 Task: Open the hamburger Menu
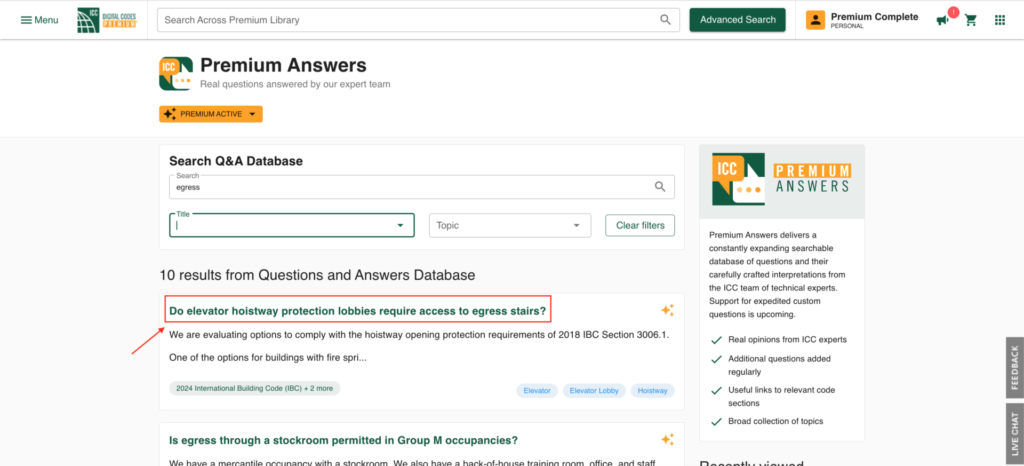point(39,20)
